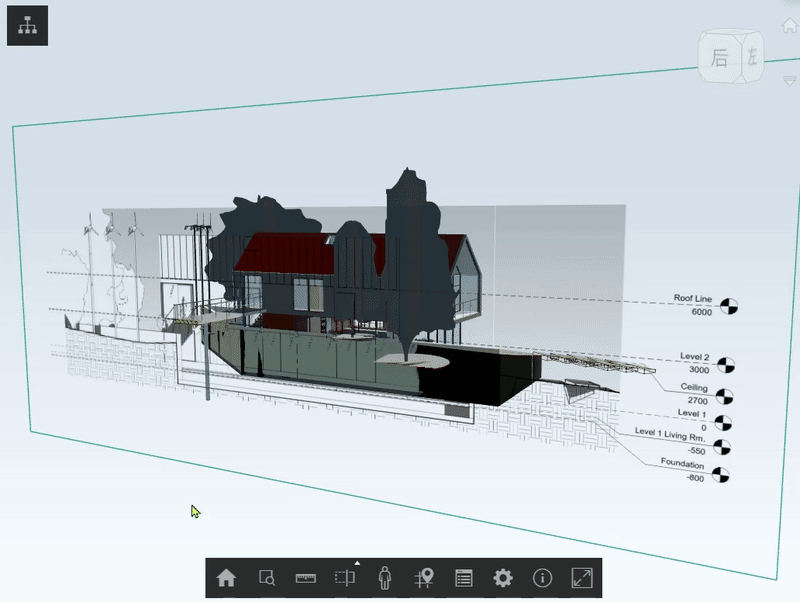
Task: Expand the section tool flyout arrow
Action: [357, 563]
